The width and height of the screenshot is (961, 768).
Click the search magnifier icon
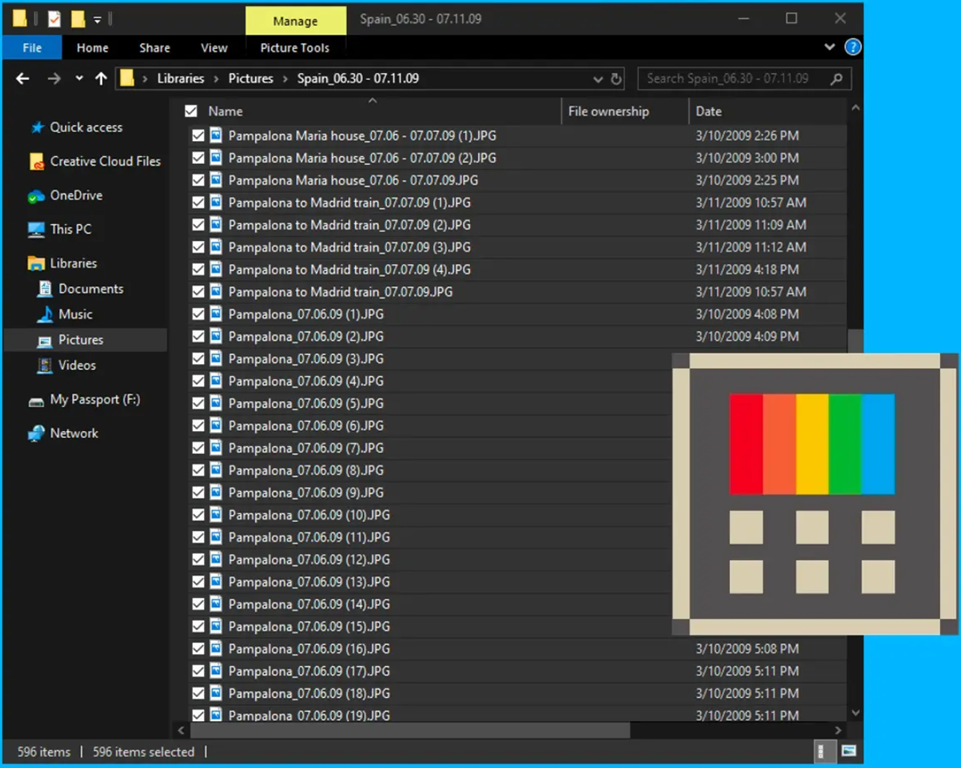836,79
